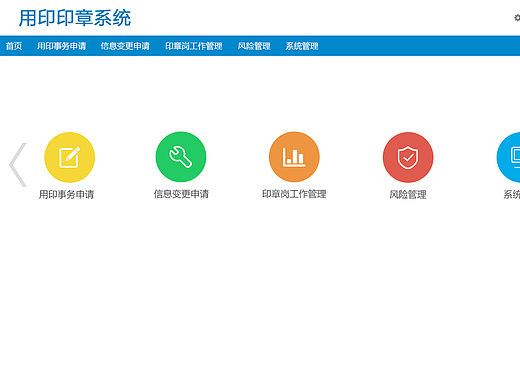Screen dimensions: 520x390
Task: Open the 风险管理 menu in the navigation bar
Action: tap(254, 46)
